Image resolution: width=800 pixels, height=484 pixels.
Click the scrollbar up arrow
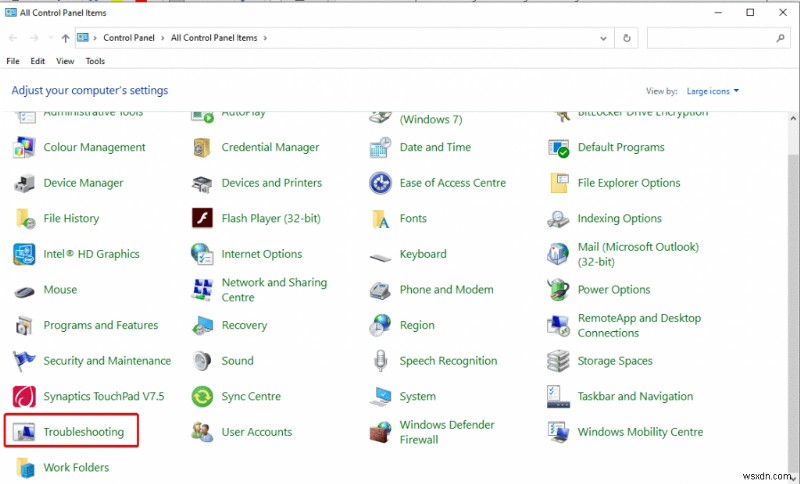(793, 118)
